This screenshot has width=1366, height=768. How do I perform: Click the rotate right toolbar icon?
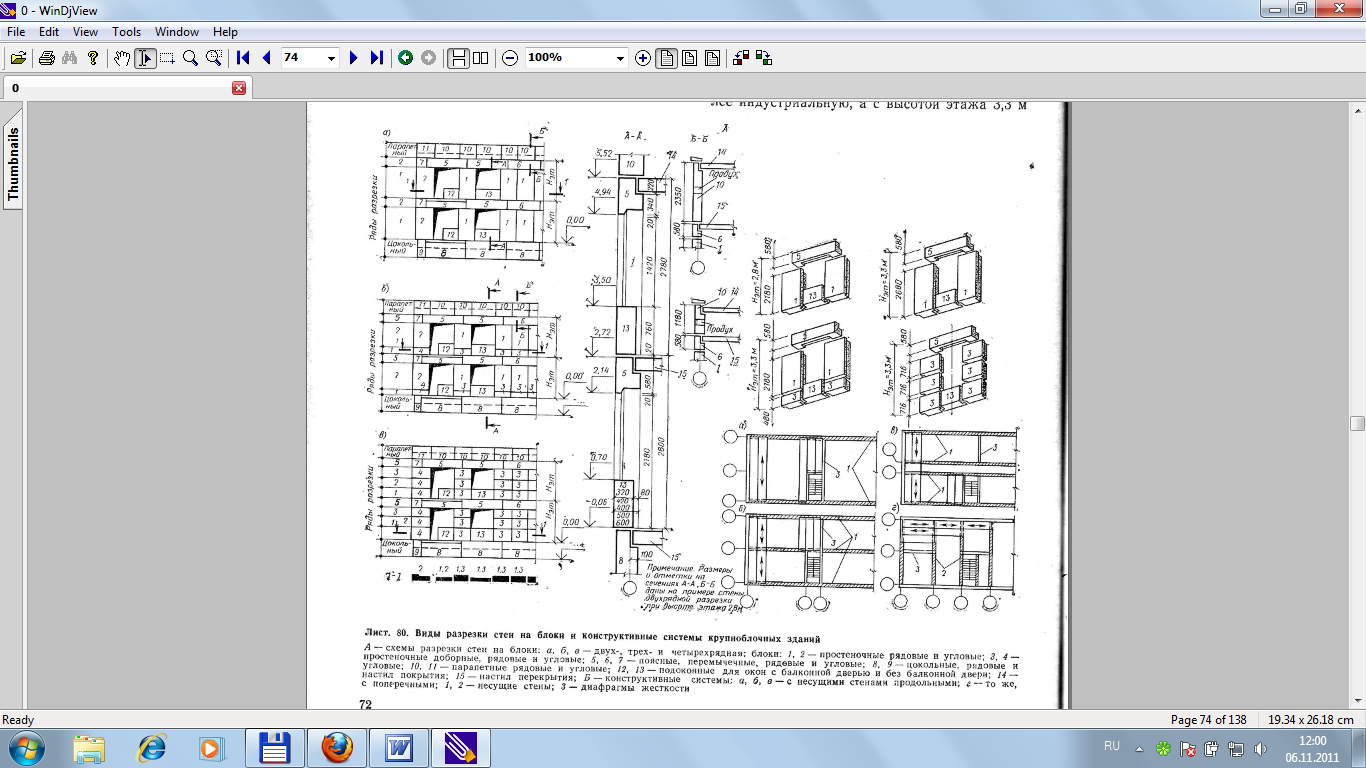tap(765, 58)
